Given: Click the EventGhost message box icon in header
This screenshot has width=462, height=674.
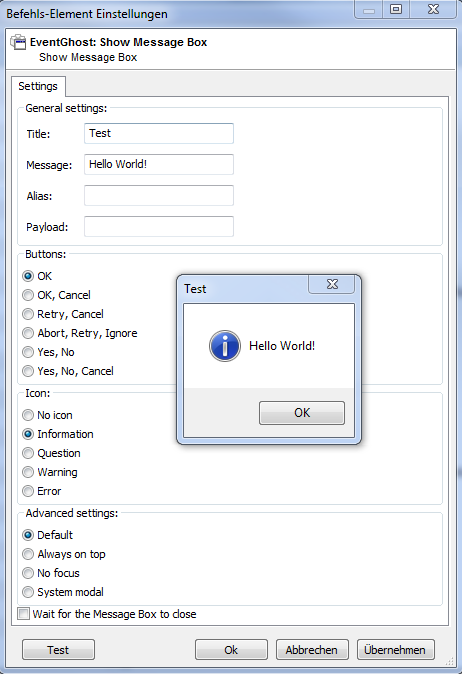Looking at the screenshot, I should 18,42.
